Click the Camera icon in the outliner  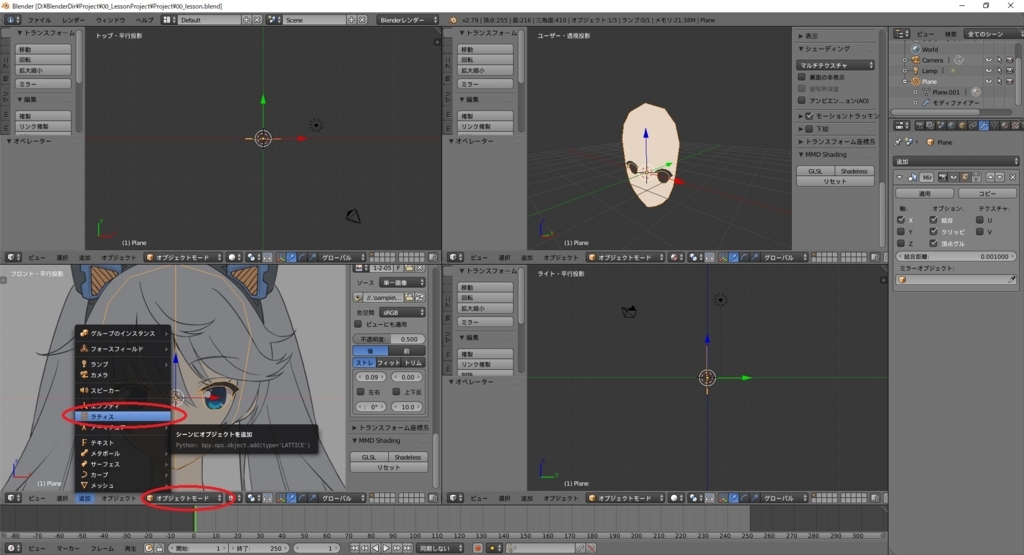[916, 60]
